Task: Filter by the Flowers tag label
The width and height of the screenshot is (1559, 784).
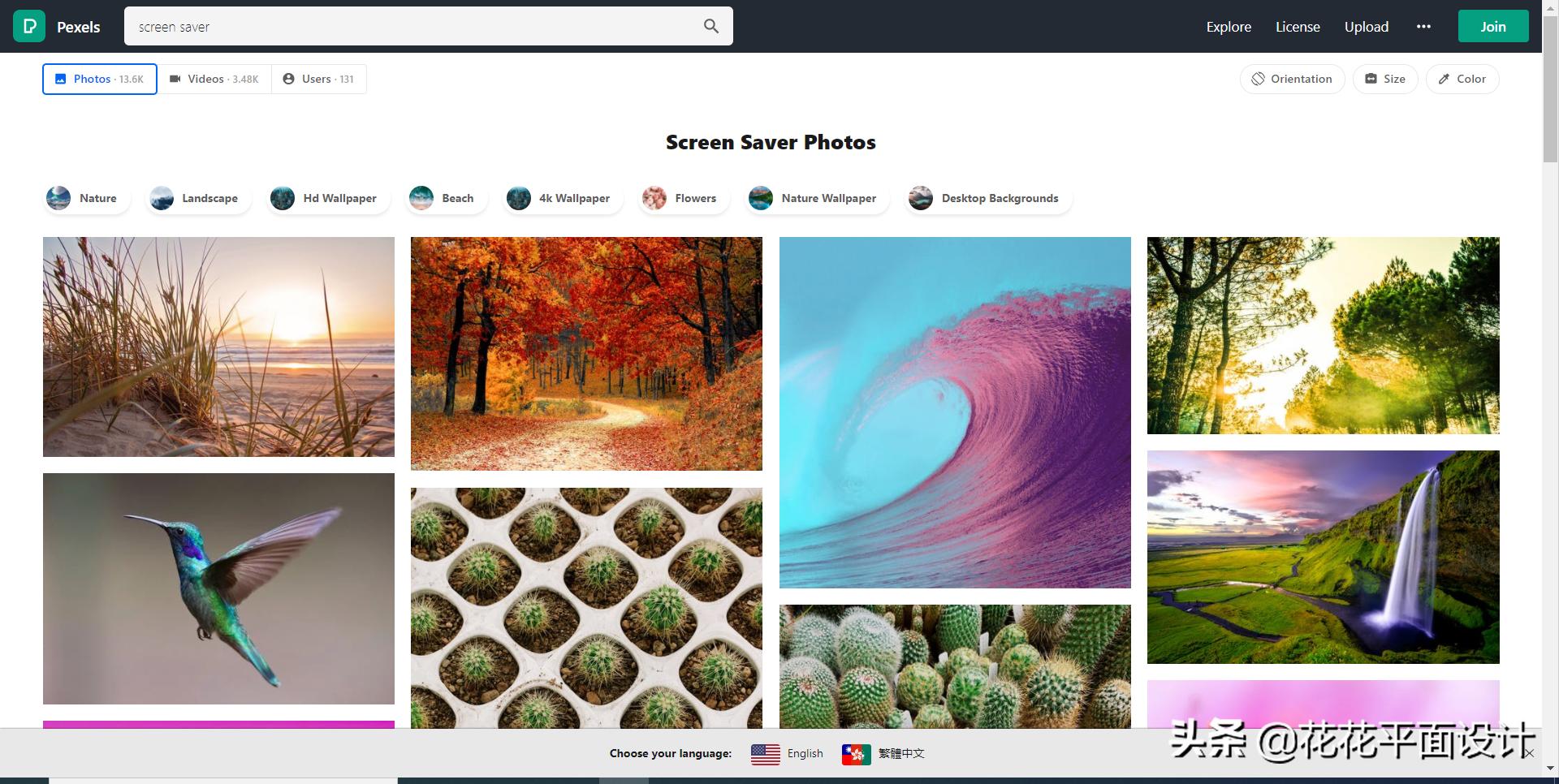Action: pos(696,198)
